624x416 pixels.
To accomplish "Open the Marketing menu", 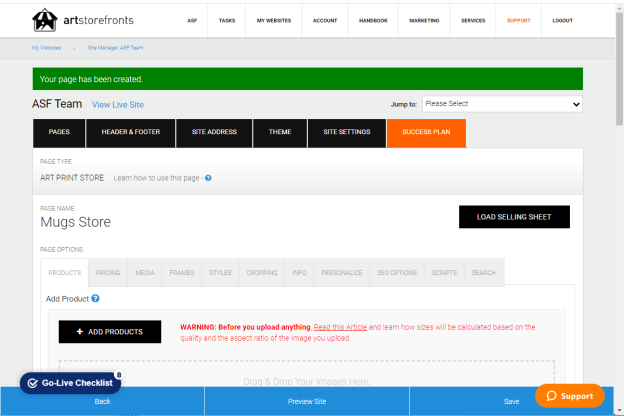I will pos(424,20).
